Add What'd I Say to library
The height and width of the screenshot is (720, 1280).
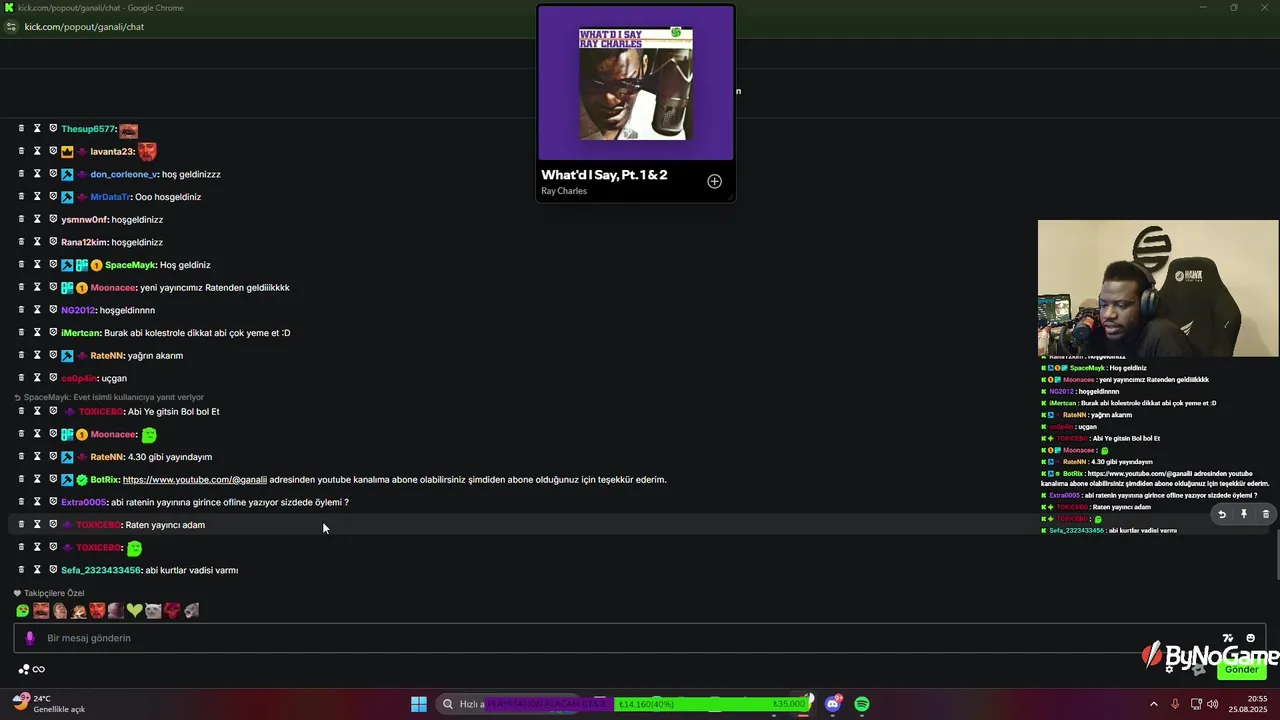(714, 181)
